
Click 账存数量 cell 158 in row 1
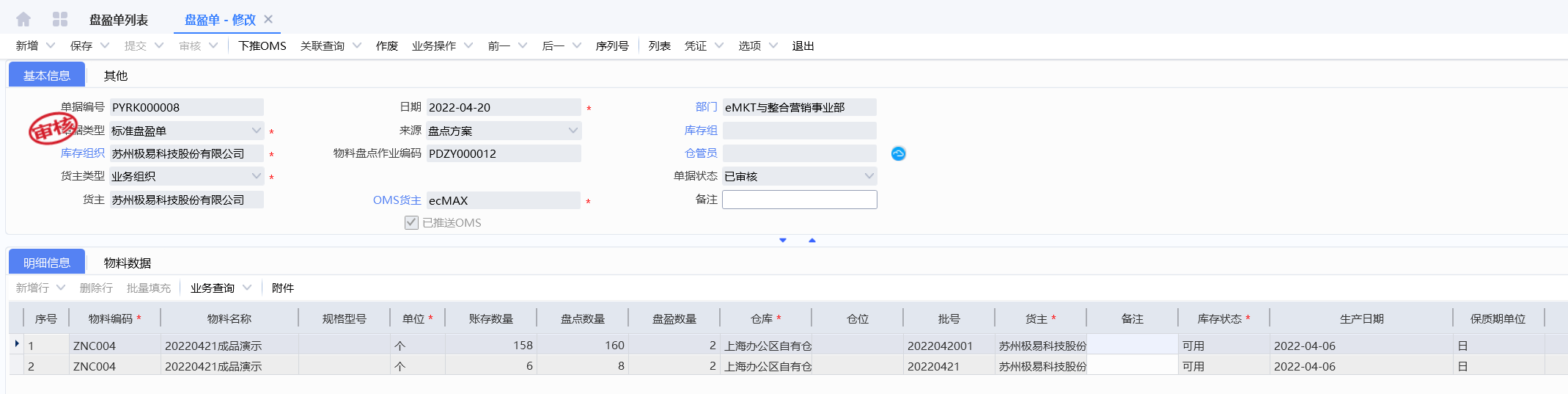[491, 346]
